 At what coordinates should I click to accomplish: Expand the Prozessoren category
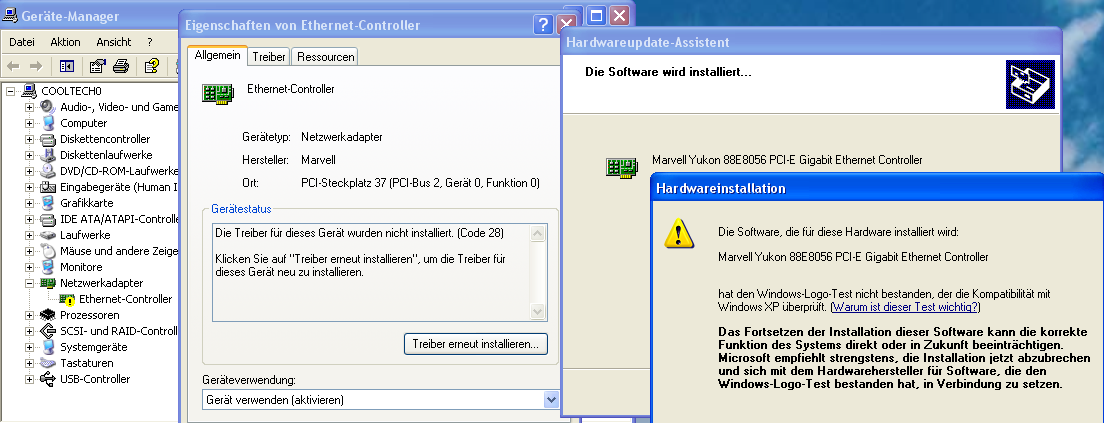pyautogui.click(x=29, y=315)
